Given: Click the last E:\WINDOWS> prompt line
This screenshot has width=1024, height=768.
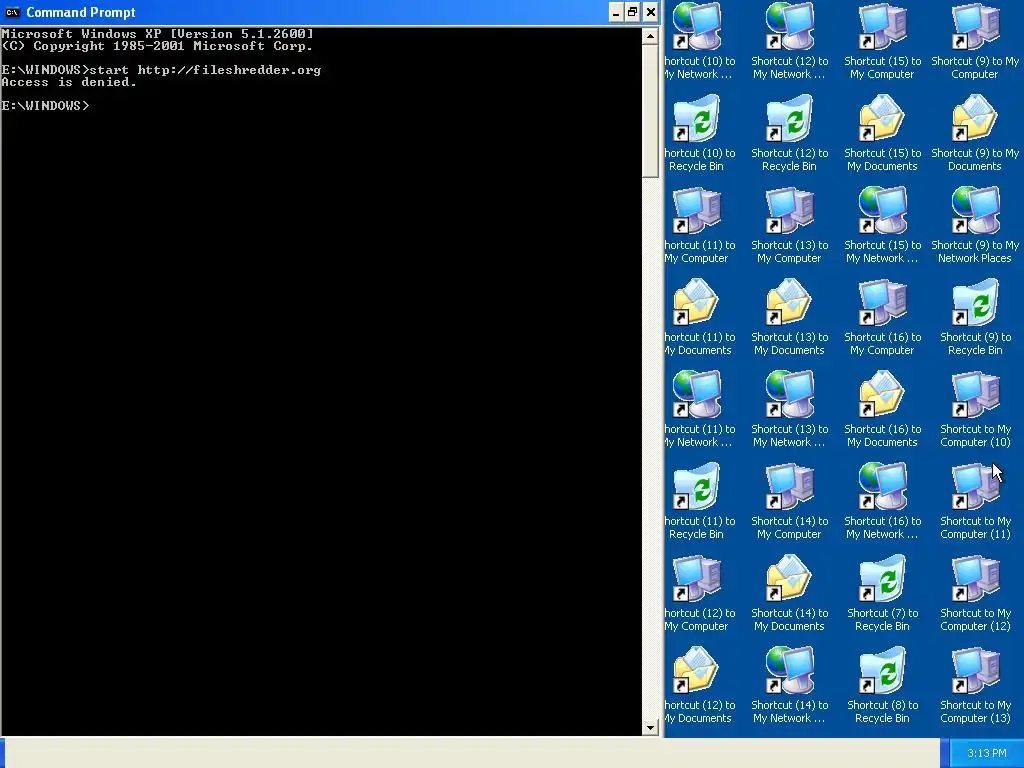Looking at the screenshot, I should tap(45, 106).
